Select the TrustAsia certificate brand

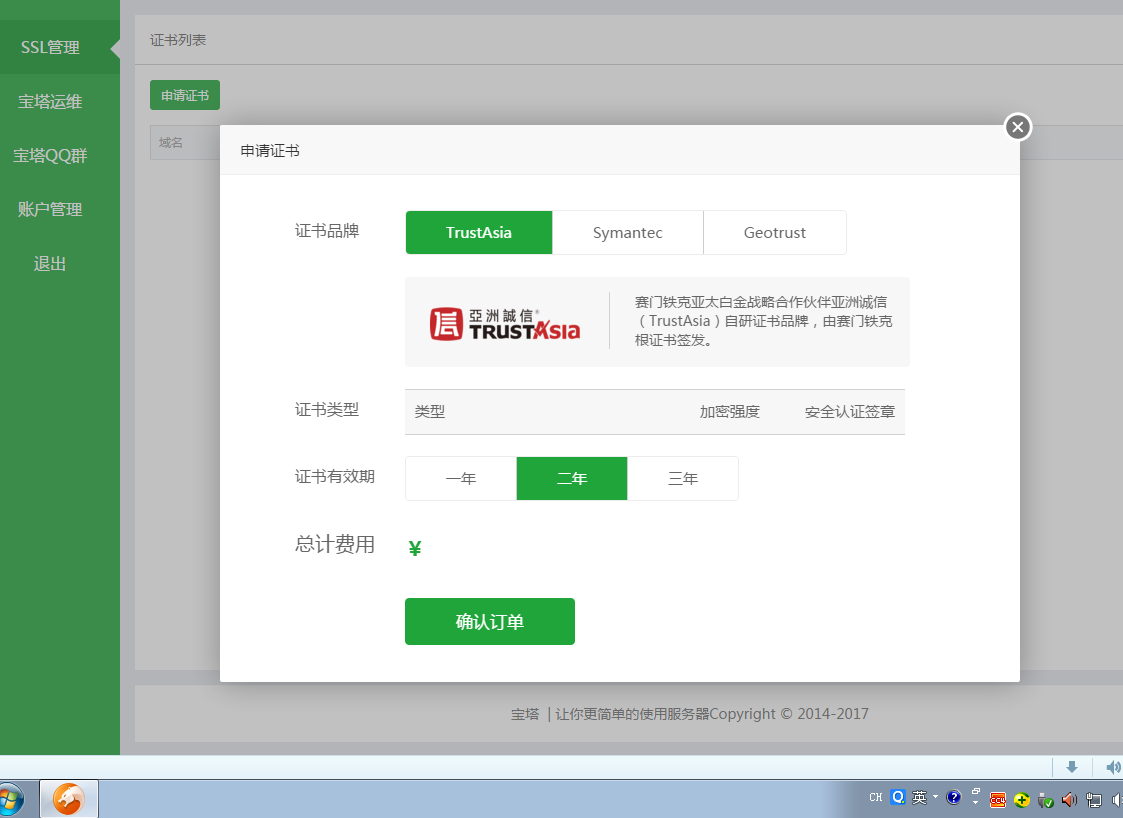coord(478,232)
